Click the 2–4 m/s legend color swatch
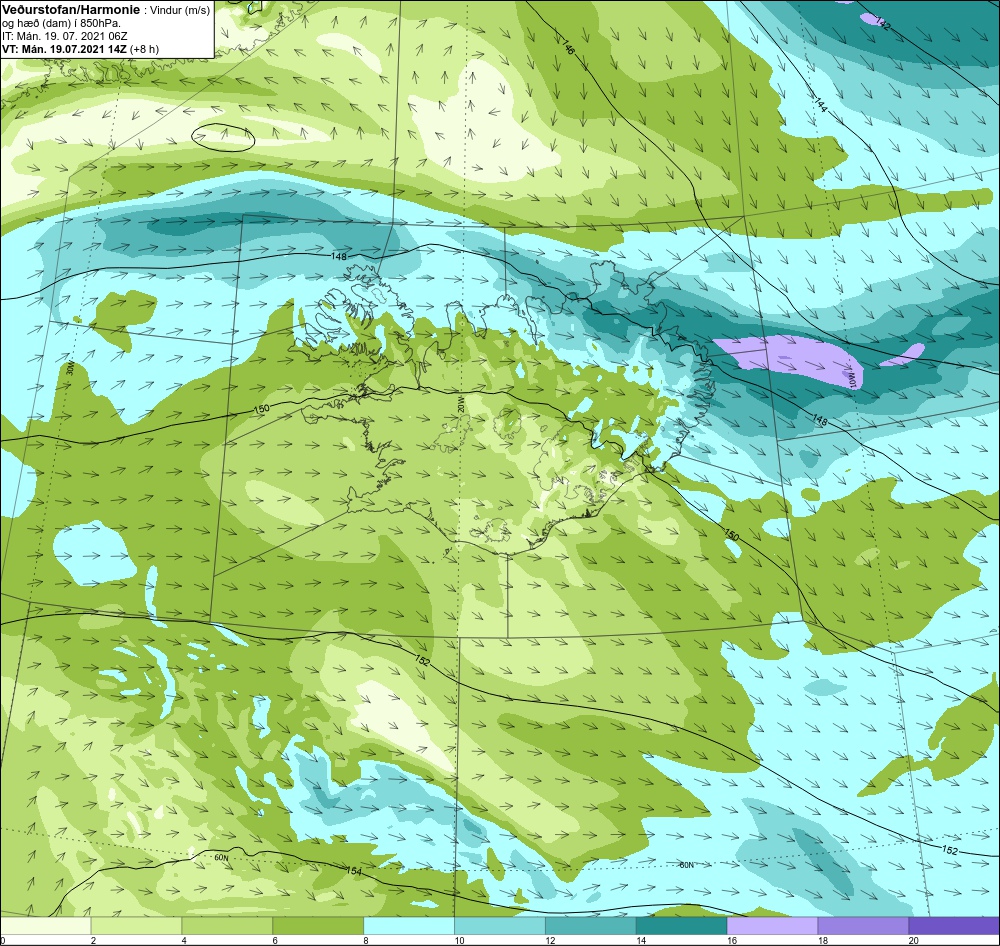 coord(136,926)
